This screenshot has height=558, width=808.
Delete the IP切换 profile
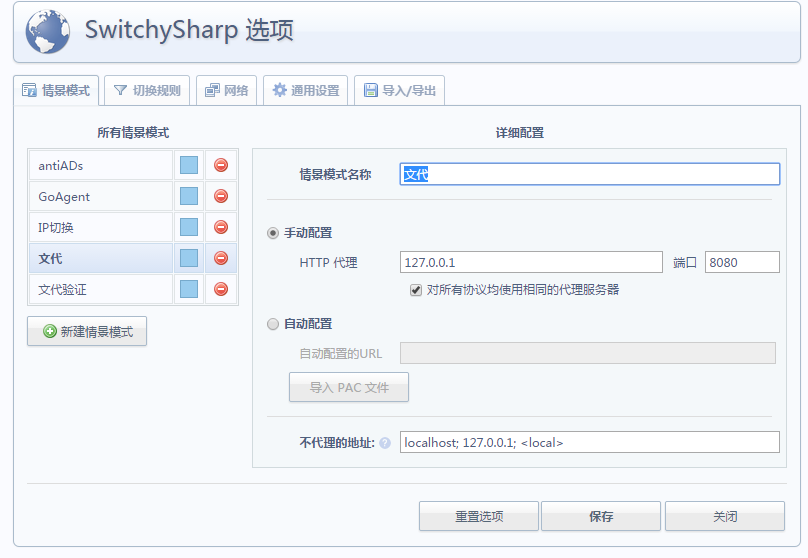221,227
